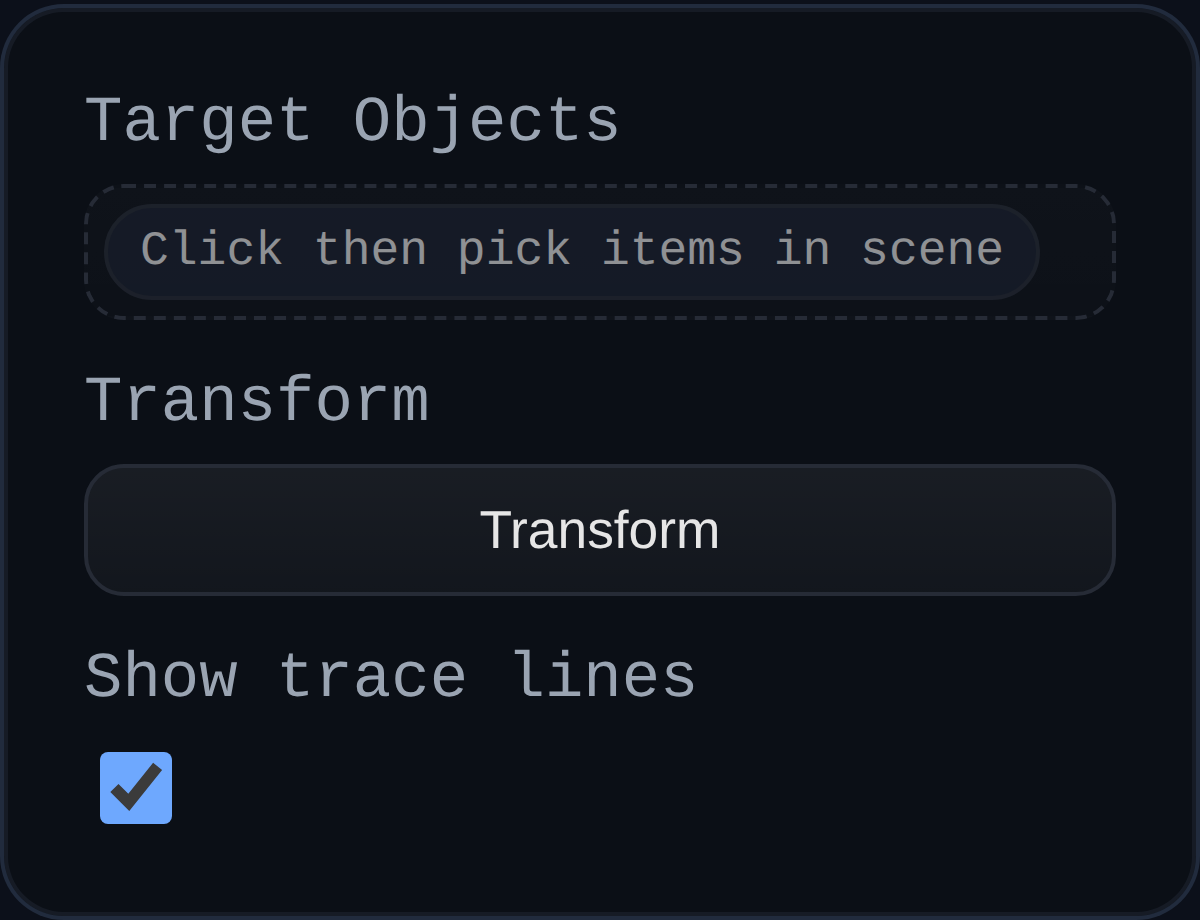
Task: Click the Show trace lines label
Action: (389, 676)
